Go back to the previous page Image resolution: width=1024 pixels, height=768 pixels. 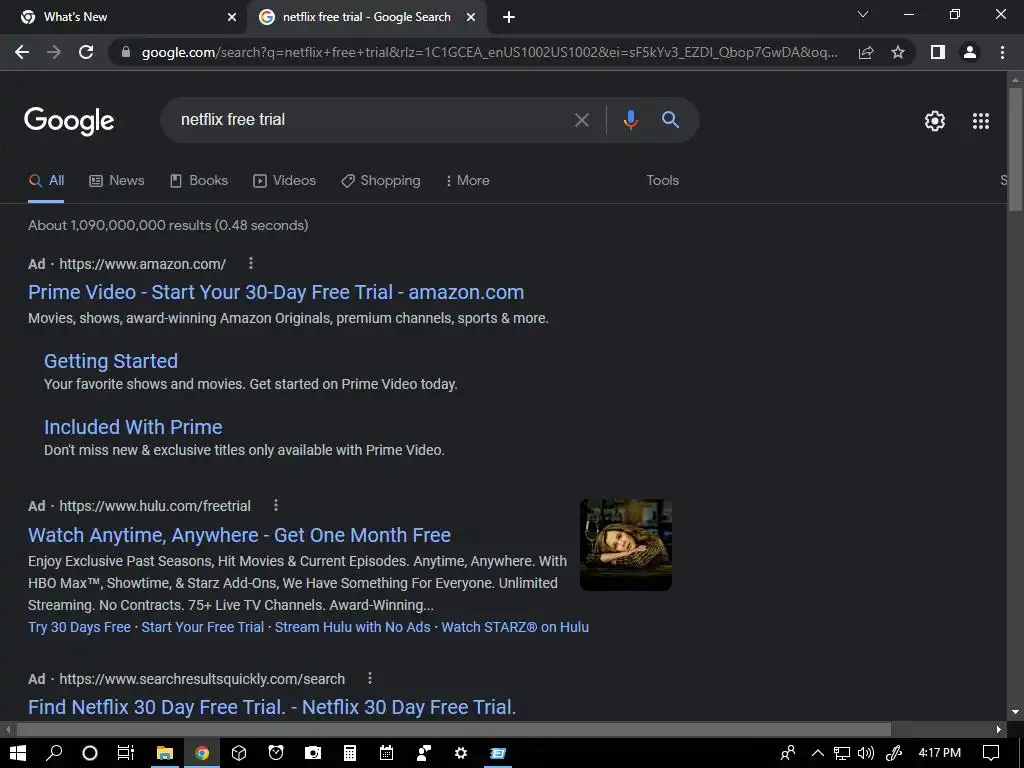(x=22, y=52)
